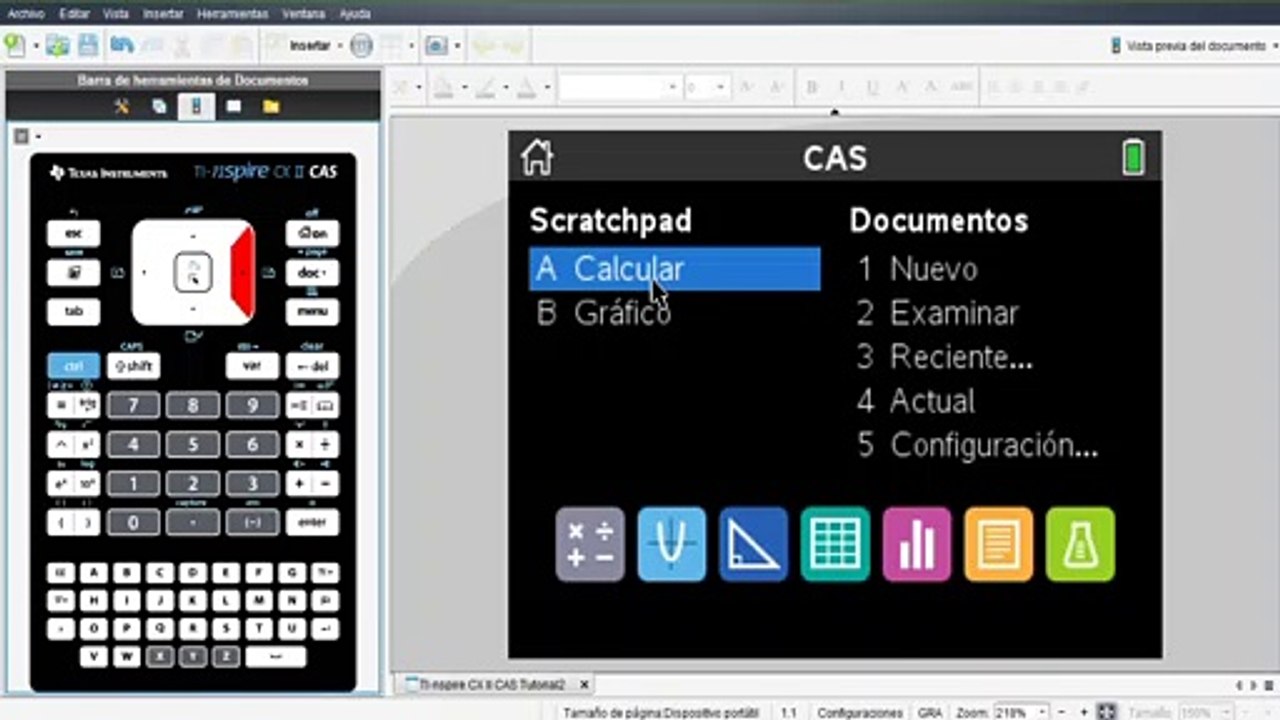The image size is (1280, 720).
Task: Open the Utilities panel icon
Action: click(x=233, y=106)
